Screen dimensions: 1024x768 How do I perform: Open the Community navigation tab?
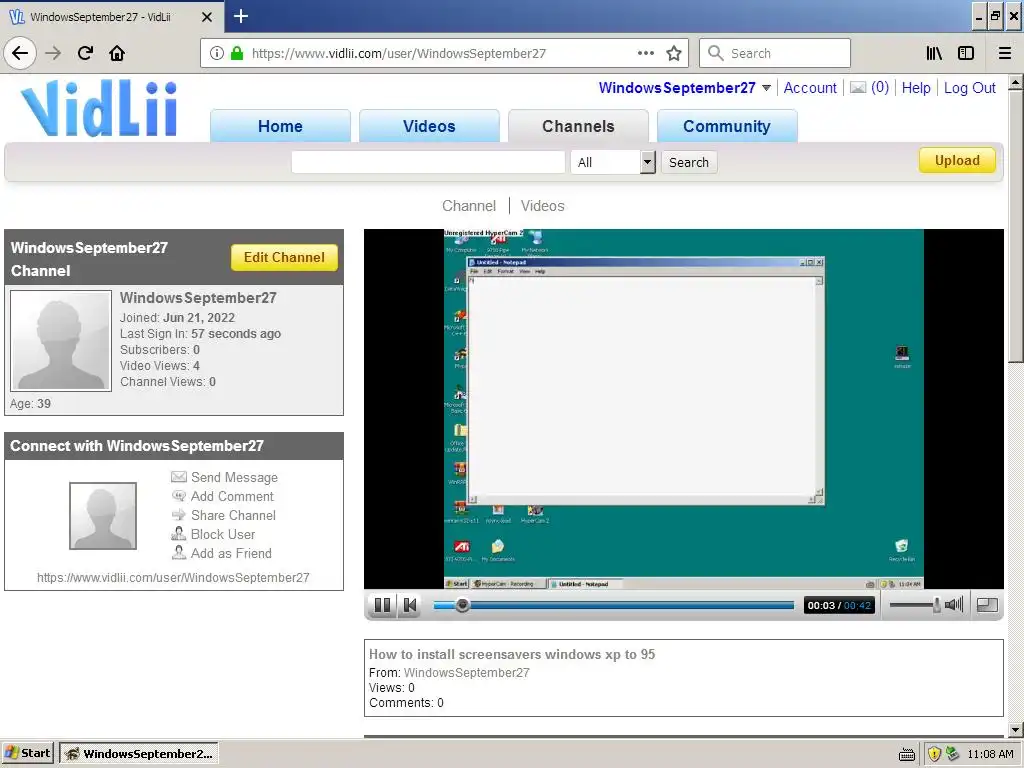point(727,126)
